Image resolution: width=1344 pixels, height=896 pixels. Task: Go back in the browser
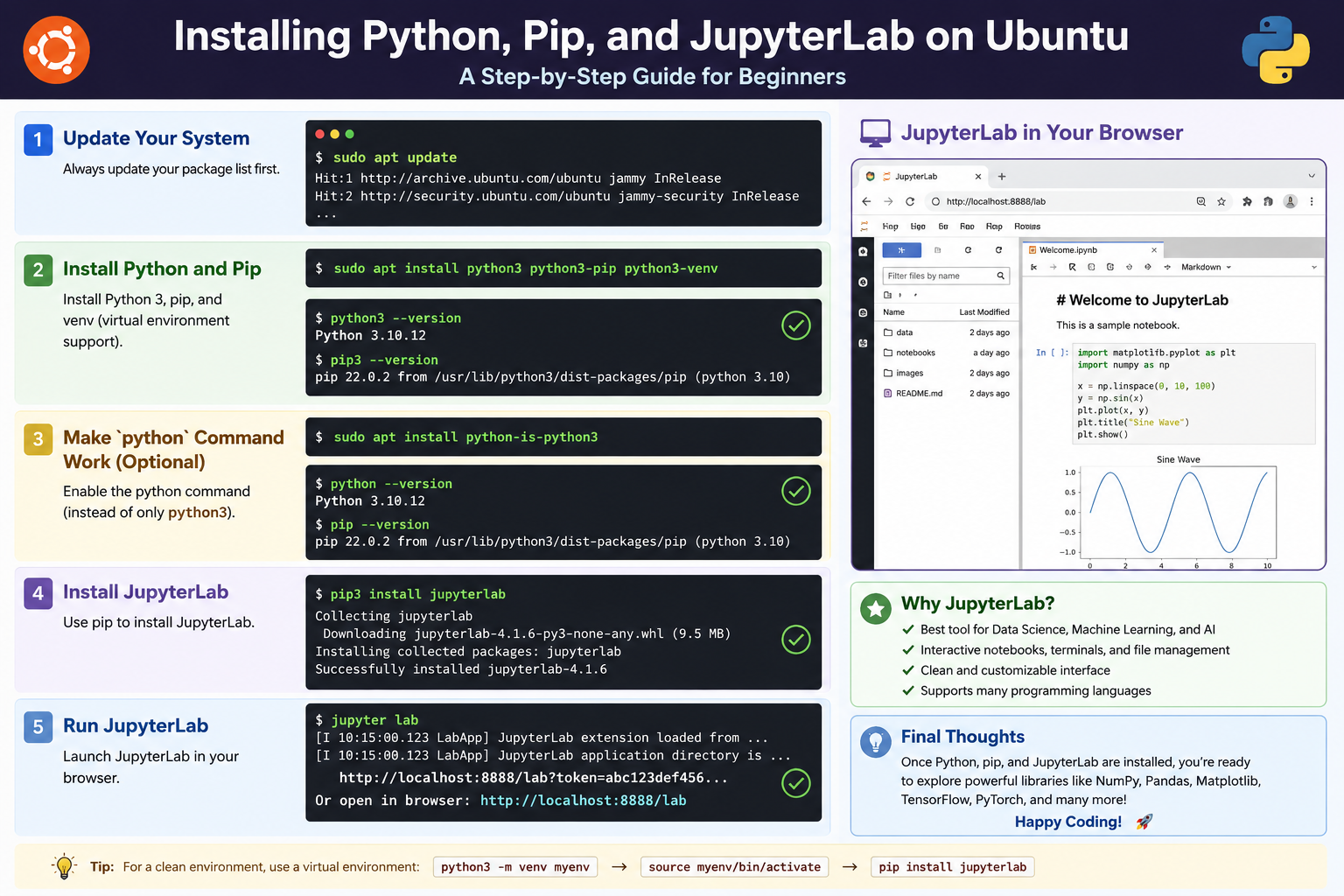(x=866, y=201)
